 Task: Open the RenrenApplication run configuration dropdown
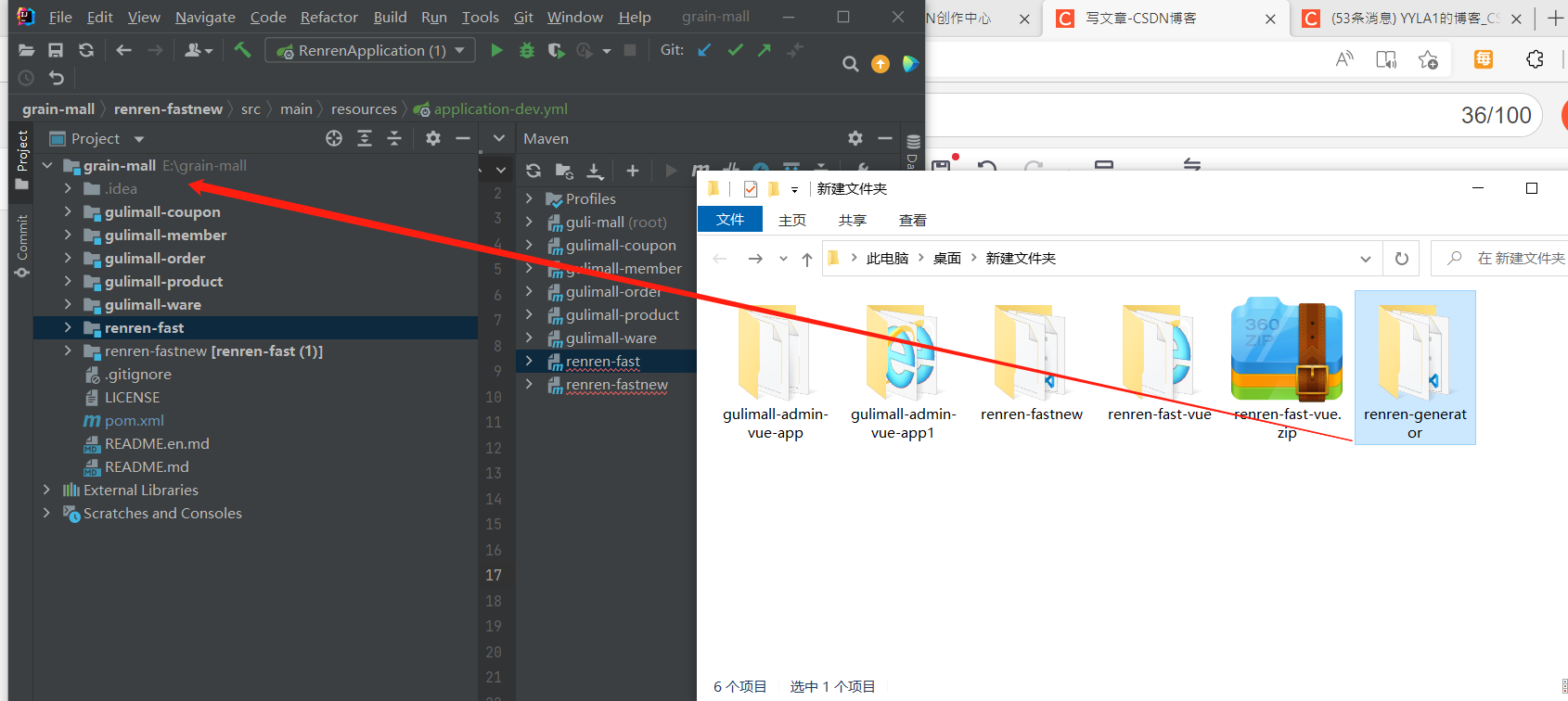coord(371,50)
